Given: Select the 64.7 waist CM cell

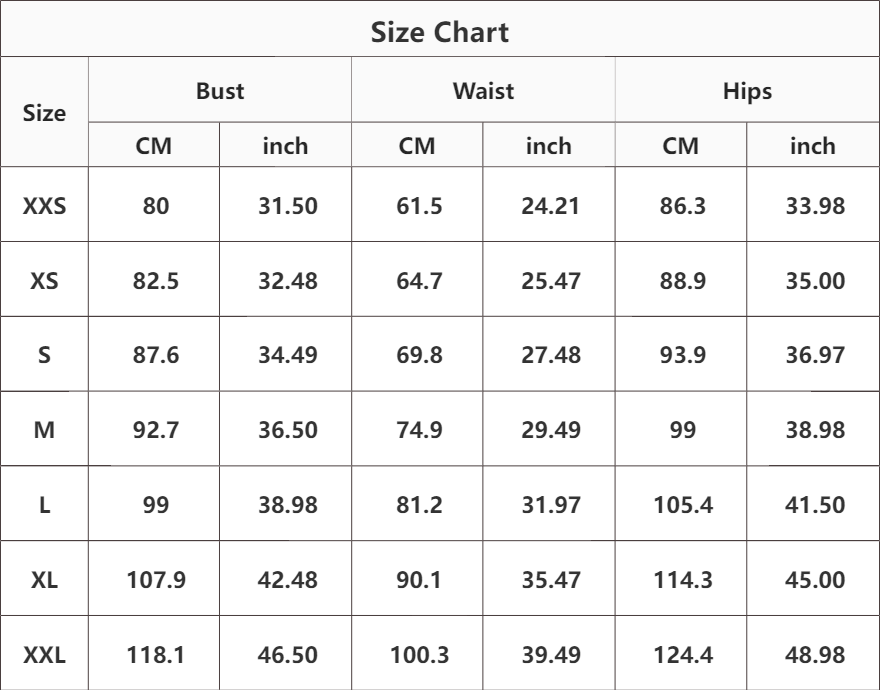Looking at the screenshot, I should (x=419, y=281).
